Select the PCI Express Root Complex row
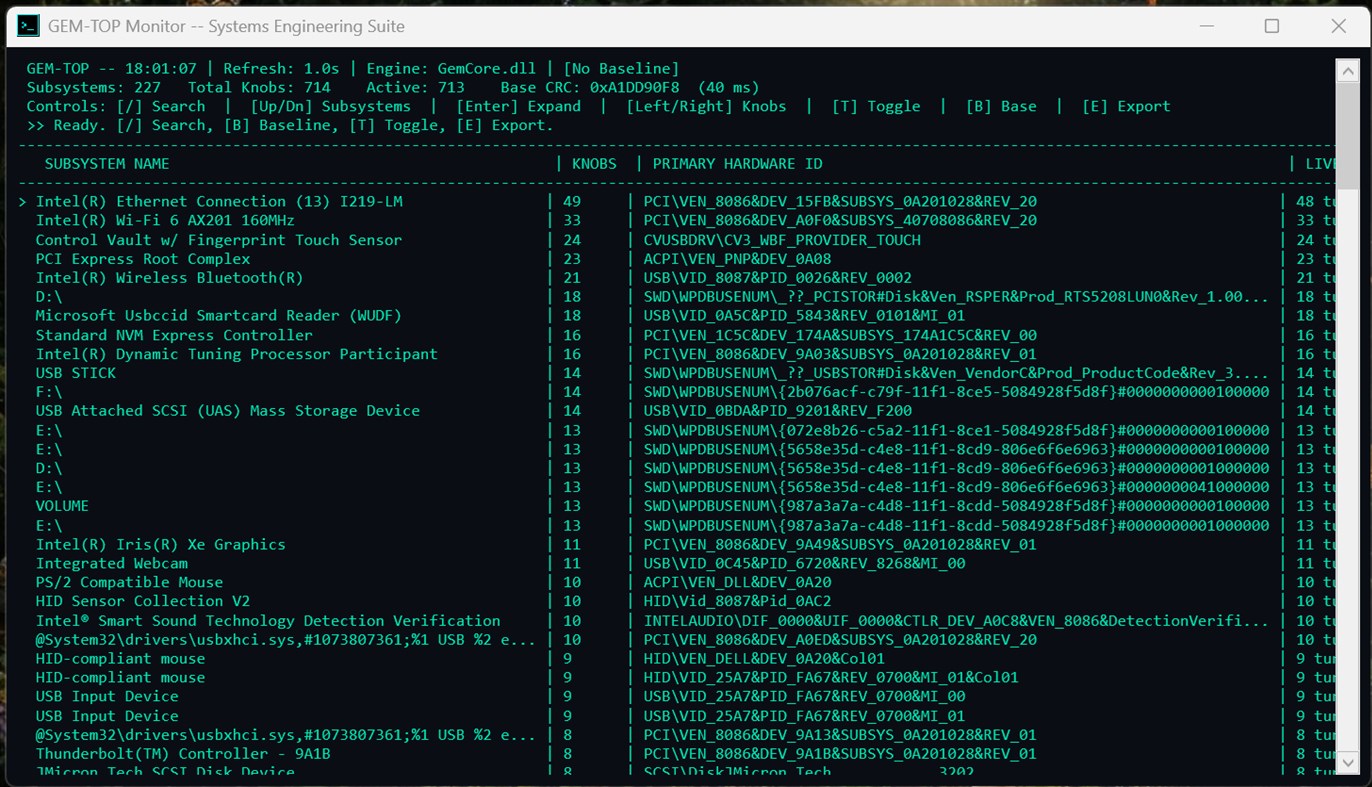Image resolution: width=1372 pixels, height=787 pixels. click(x=676, y=259)
